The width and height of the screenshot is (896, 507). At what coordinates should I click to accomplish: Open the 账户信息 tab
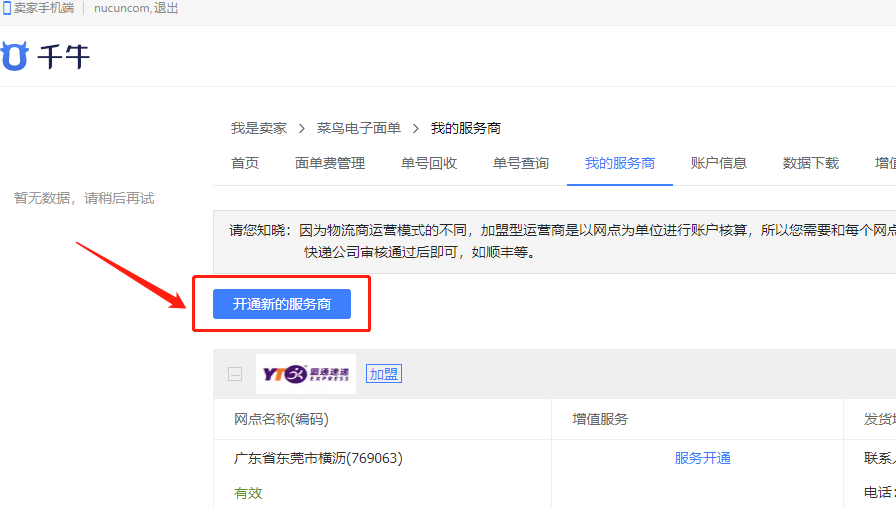[719, 163]
